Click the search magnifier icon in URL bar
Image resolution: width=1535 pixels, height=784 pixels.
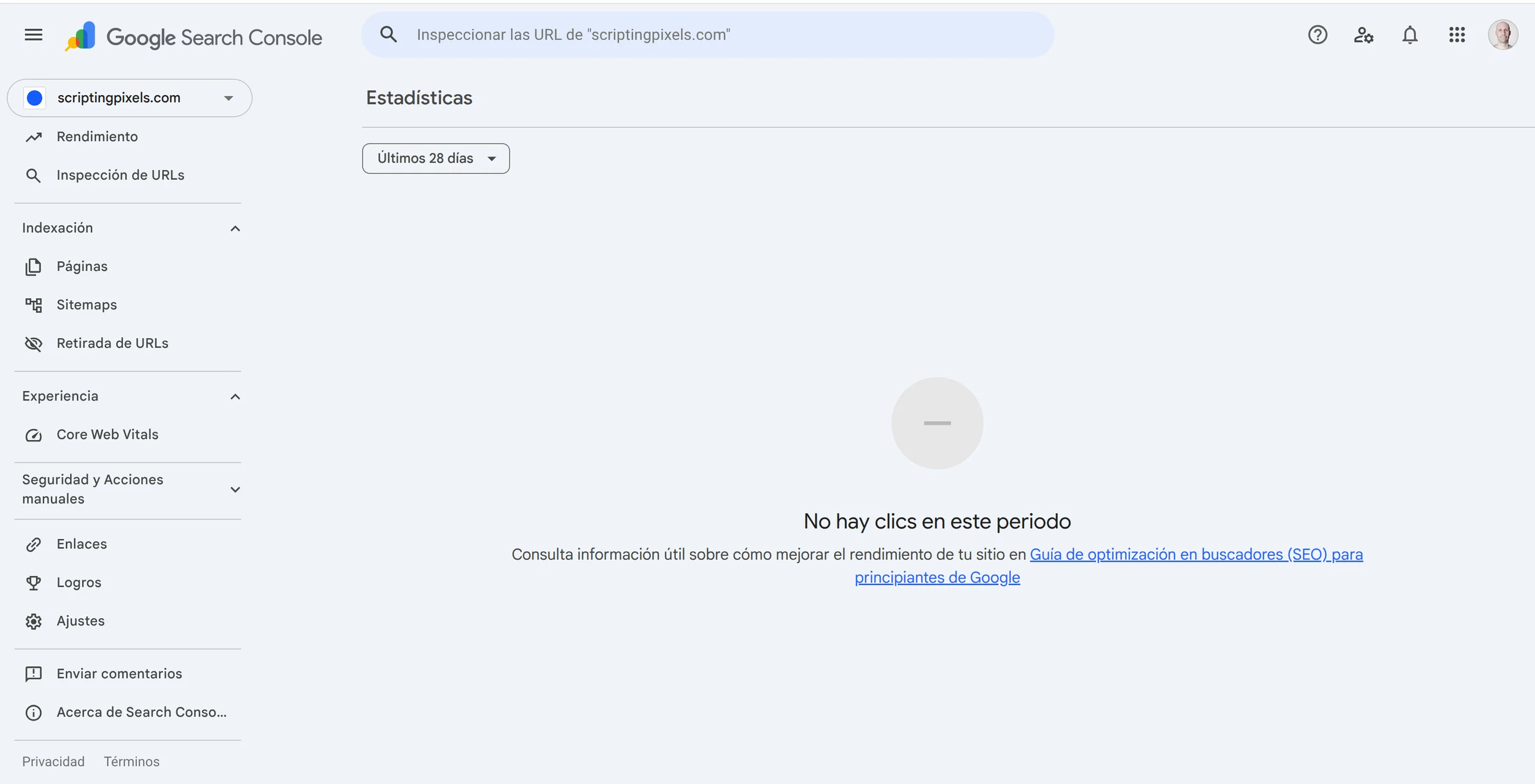point(389,34)
